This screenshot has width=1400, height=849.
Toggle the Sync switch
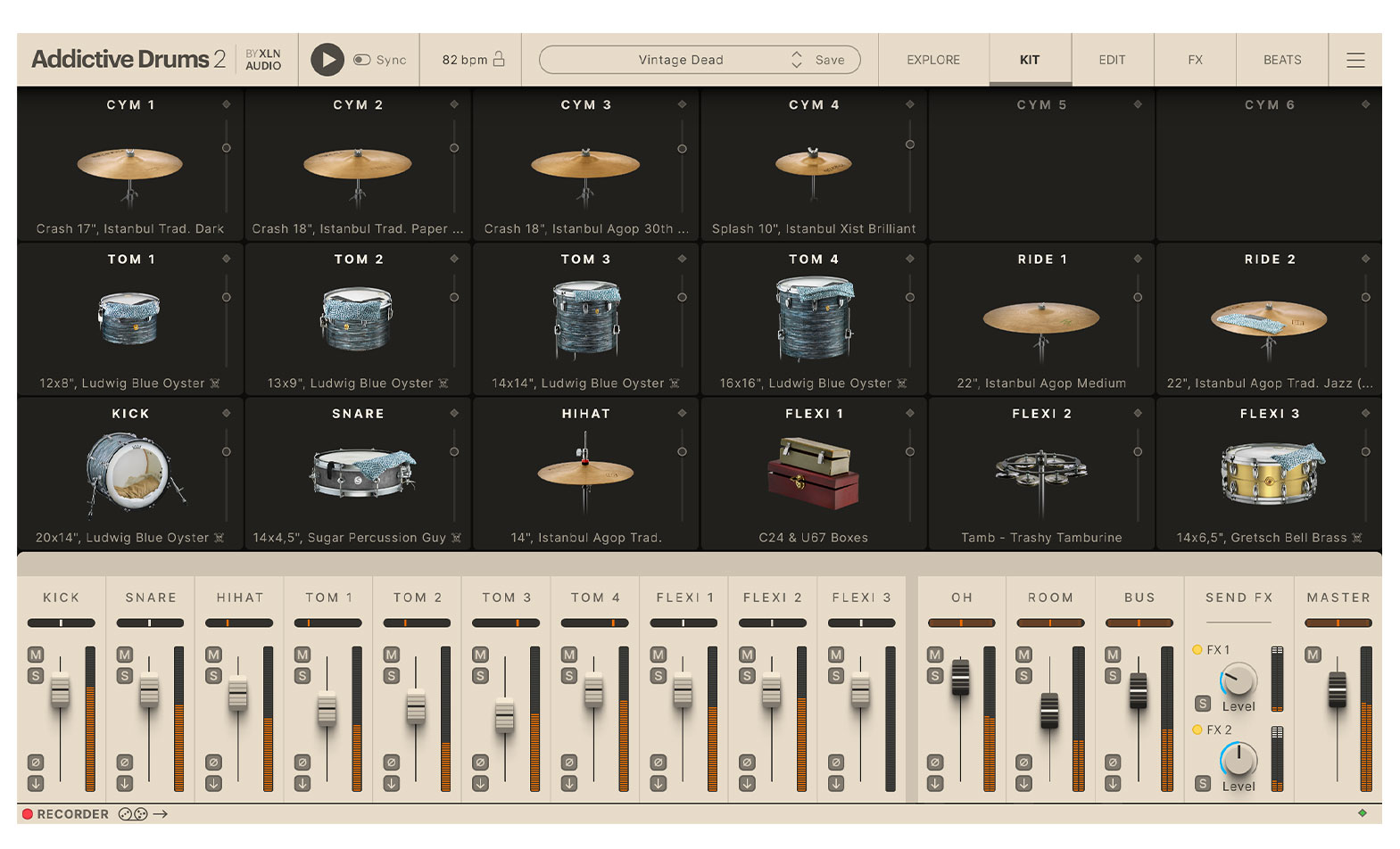pos(361,60)
